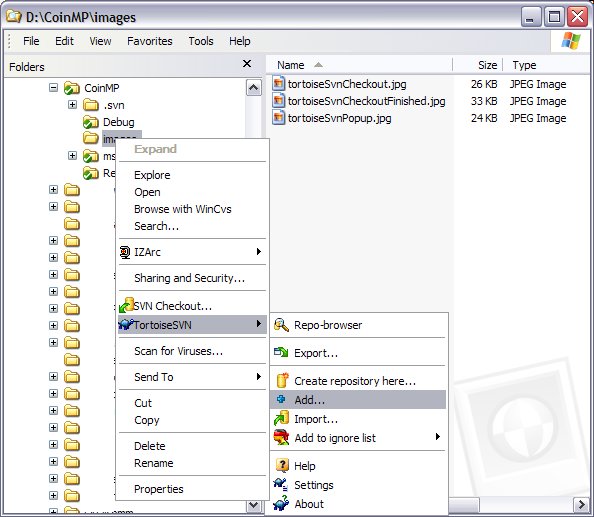Choose Open from the context menu
Screen dimensions: 594x517
click(192, 192)
